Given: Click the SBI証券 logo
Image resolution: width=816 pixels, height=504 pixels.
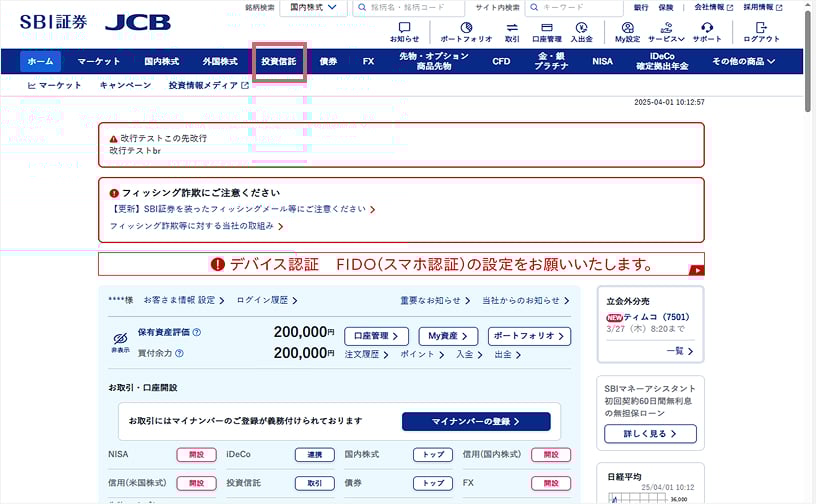Looking at the screenshot, I should 54,22.
